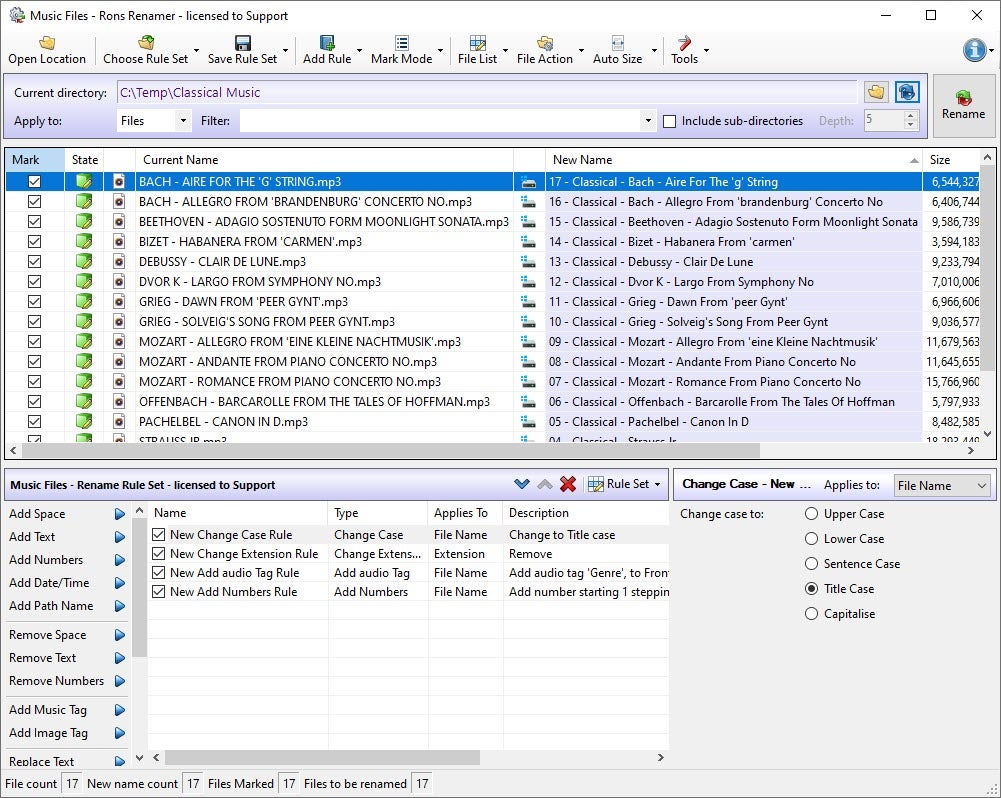This screenshot has height=798, width=1001.
Task: Browse folders using the yellow folder icon
Action: pos(876,91)
